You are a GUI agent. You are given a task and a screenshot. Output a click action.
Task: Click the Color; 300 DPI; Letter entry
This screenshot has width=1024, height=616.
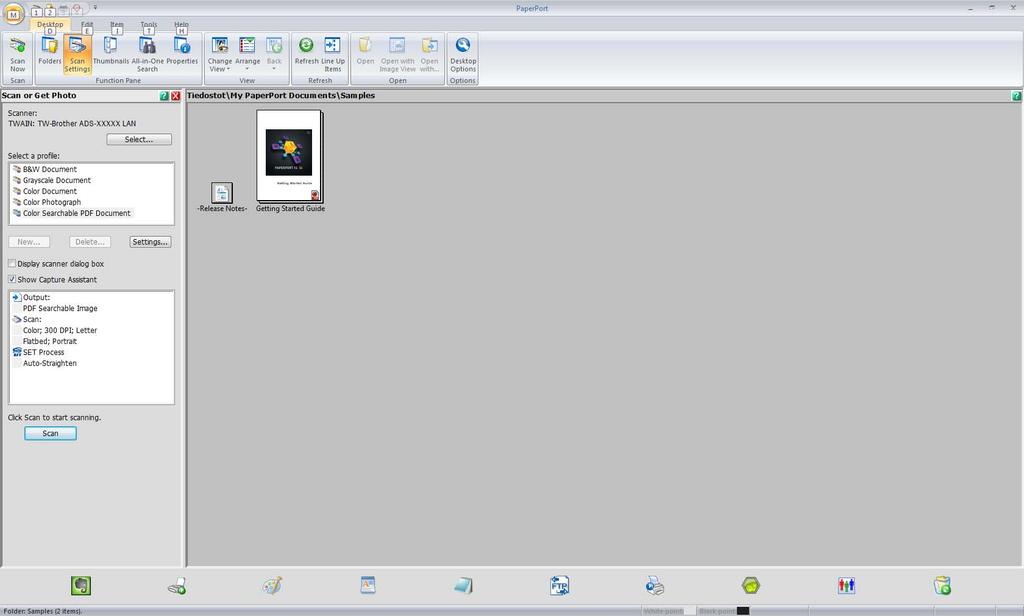tap(60, 331)
